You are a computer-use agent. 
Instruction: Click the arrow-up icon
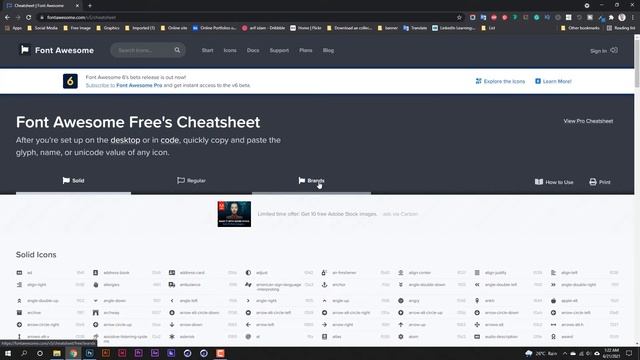401,324
